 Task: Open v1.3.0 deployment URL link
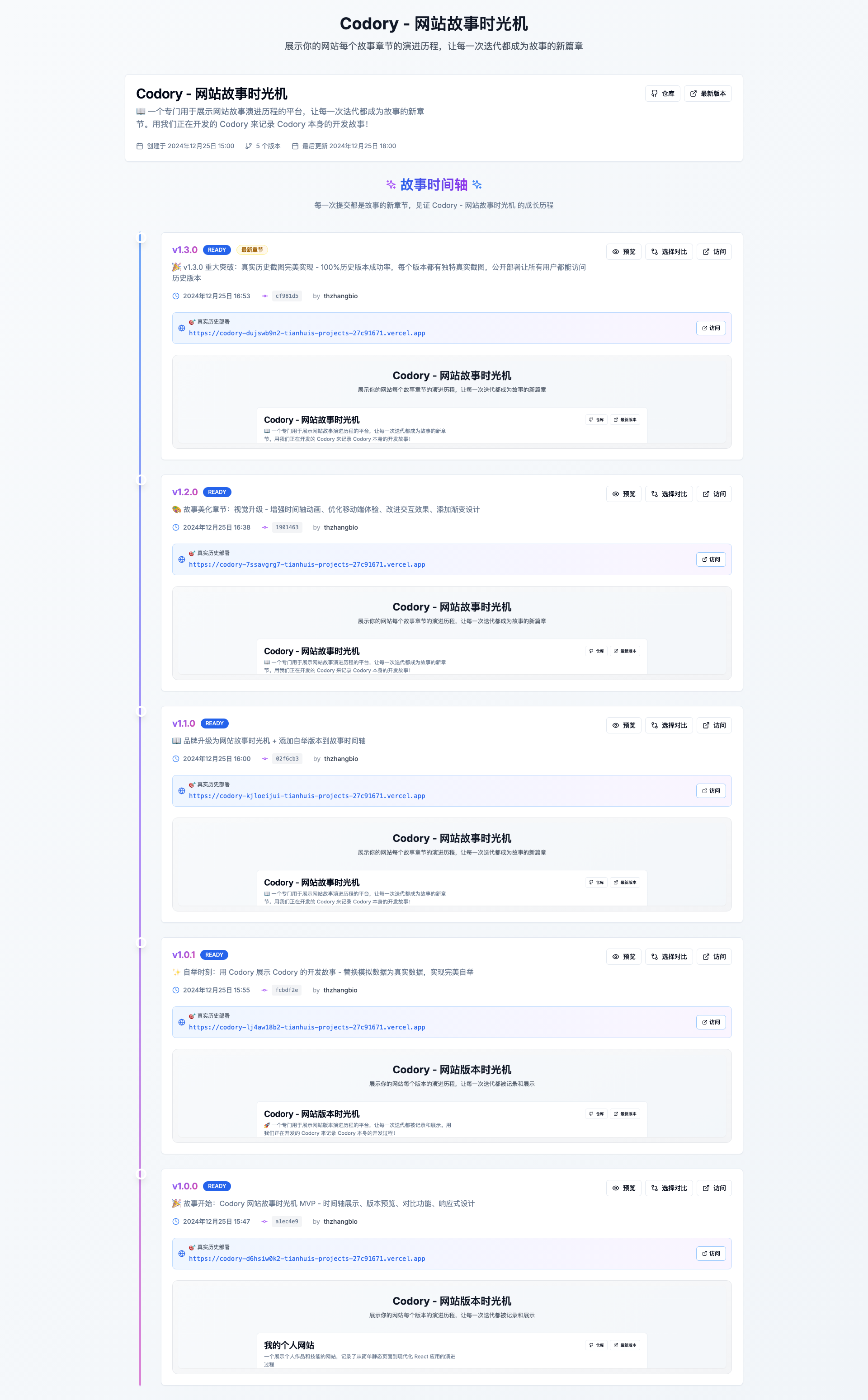(x=307, y=334)
